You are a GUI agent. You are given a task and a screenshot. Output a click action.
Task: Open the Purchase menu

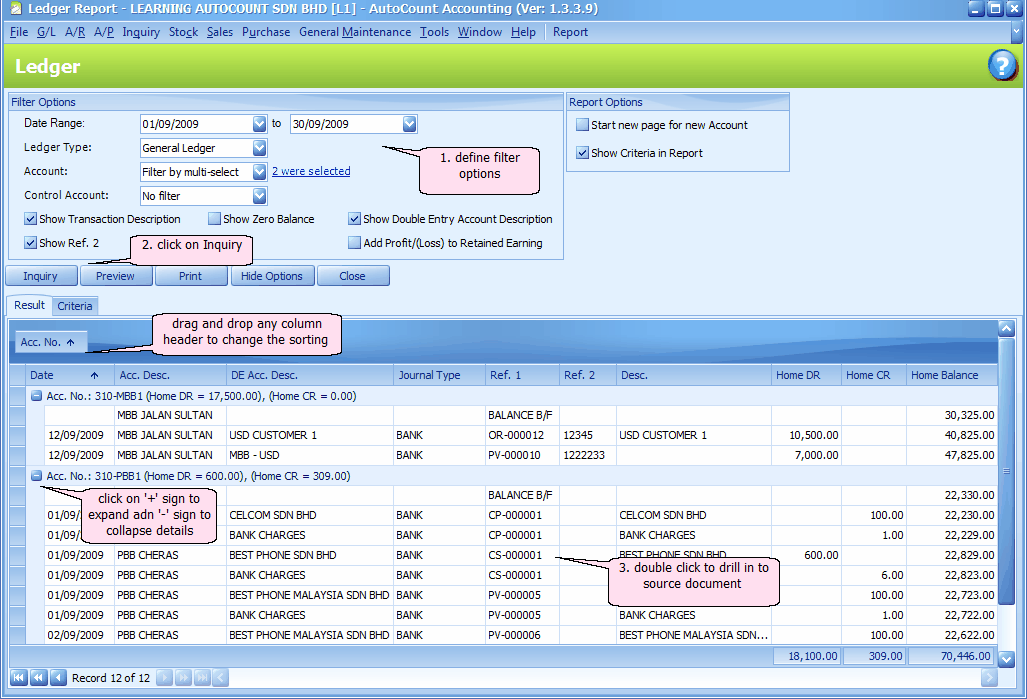266,32
